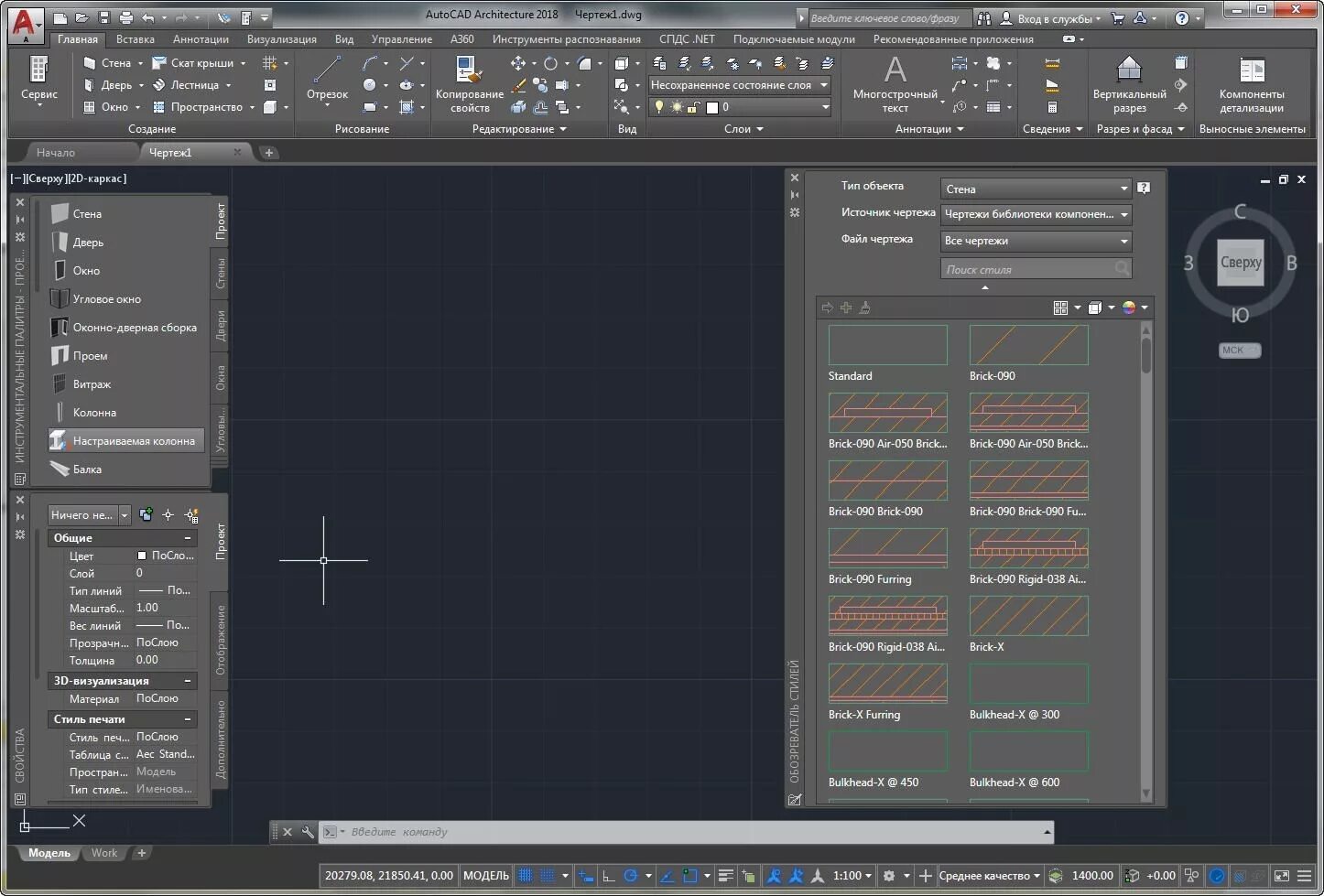Open the layer state dropdown
Screen dimensions: 1324x896
(739, 85)
